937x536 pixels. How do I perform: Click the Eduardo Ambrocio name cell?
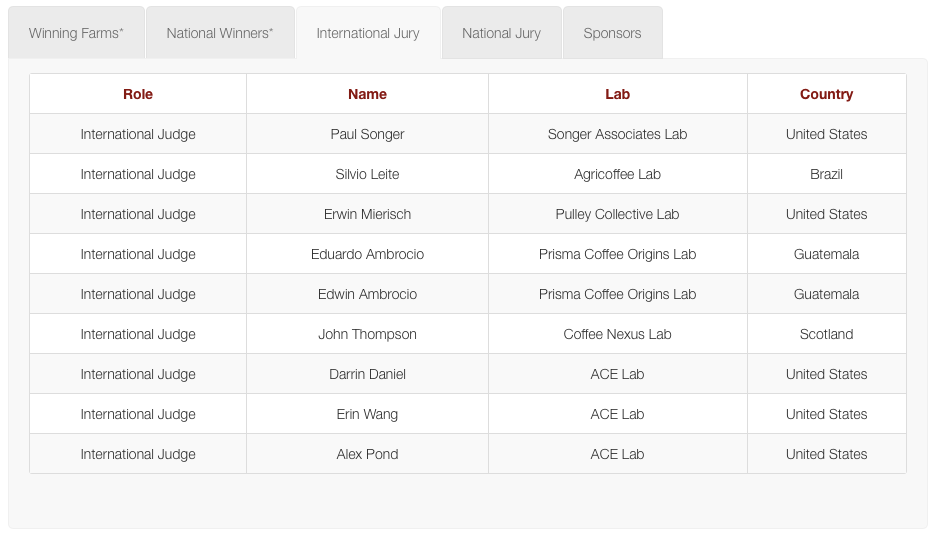coord(368,254)
